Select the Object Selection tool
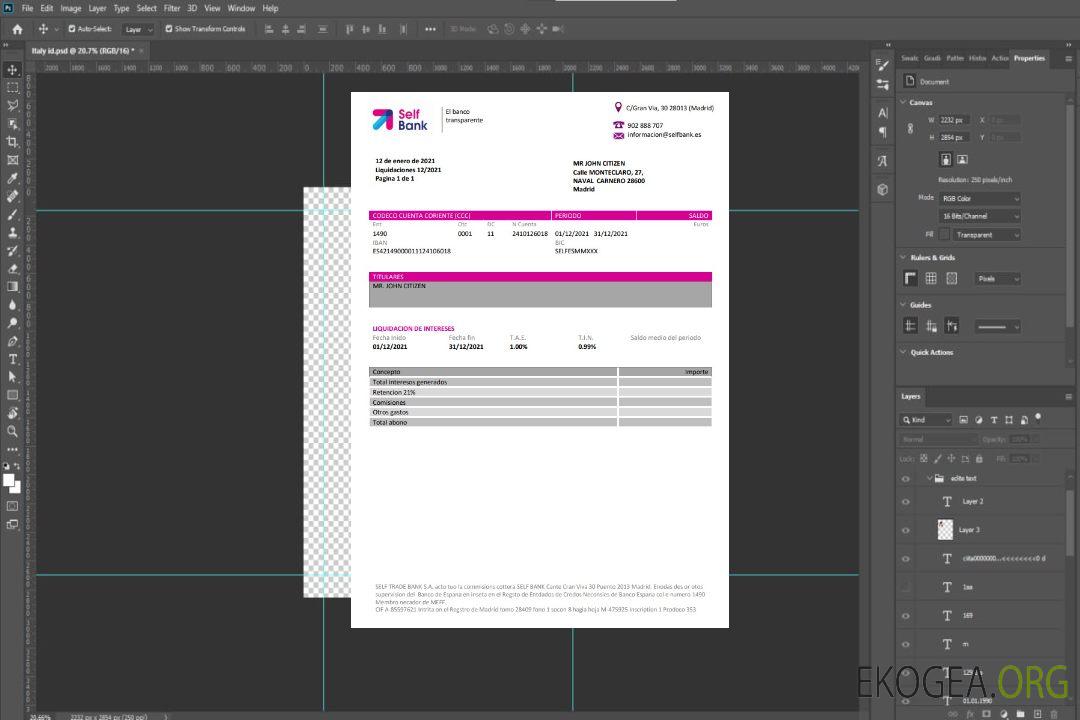This screenshot has width=1080, height=720. coord(12,124)
